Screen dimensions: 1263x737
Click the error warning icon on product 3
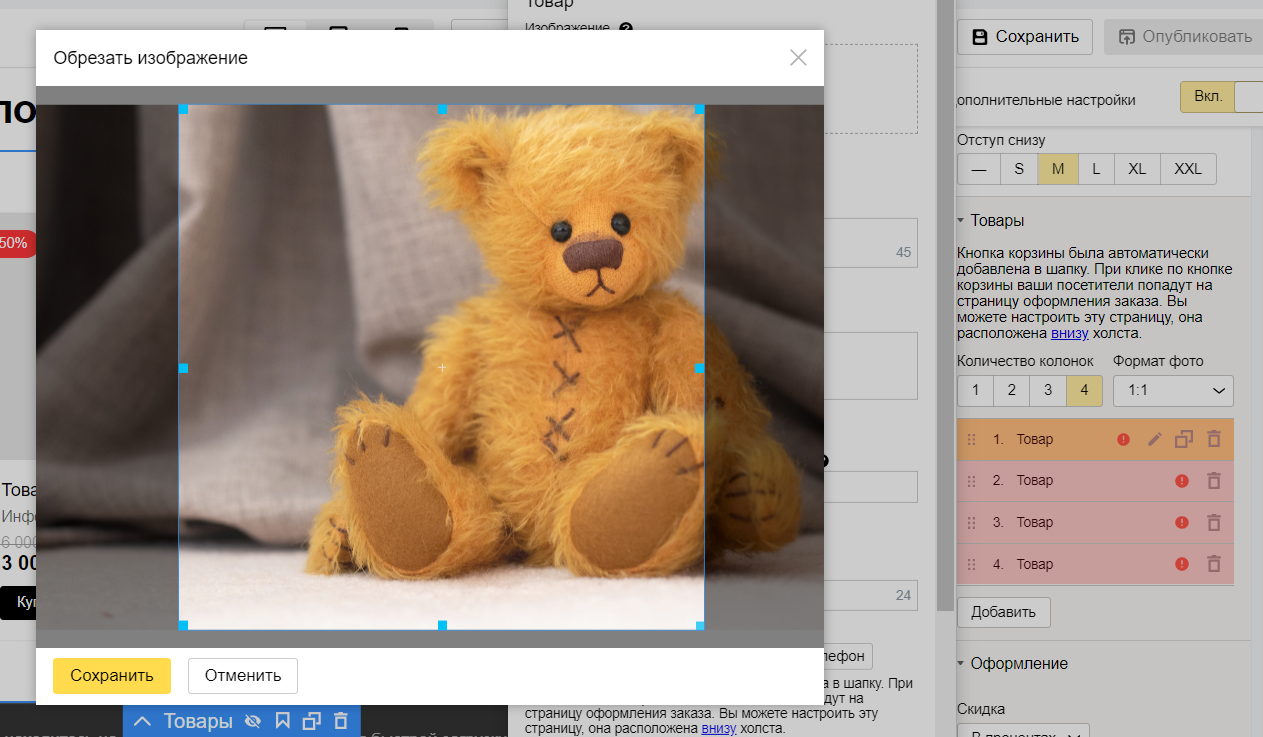1182,522
